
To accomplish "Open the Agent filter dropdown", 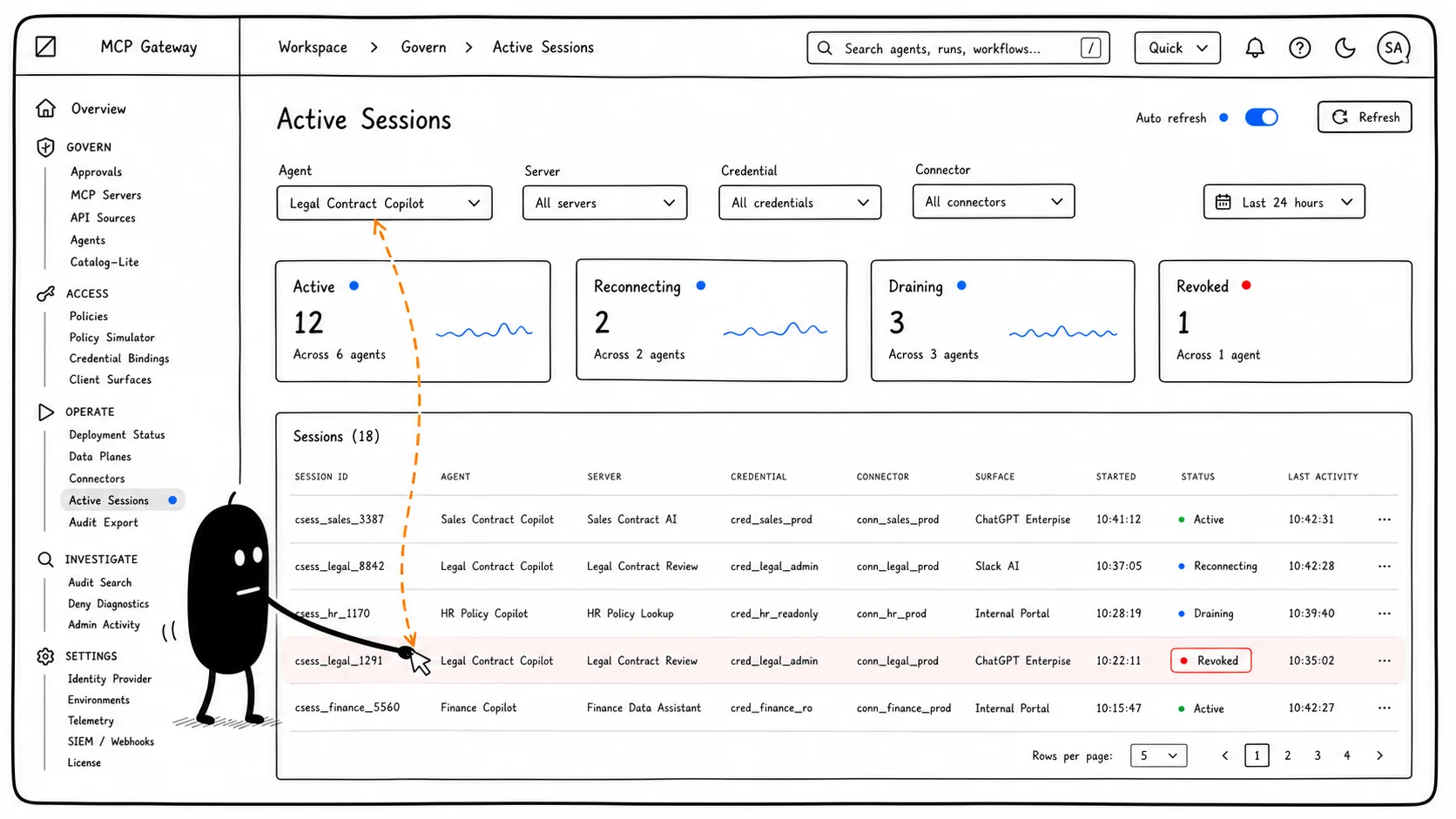I will coord(384,203).
